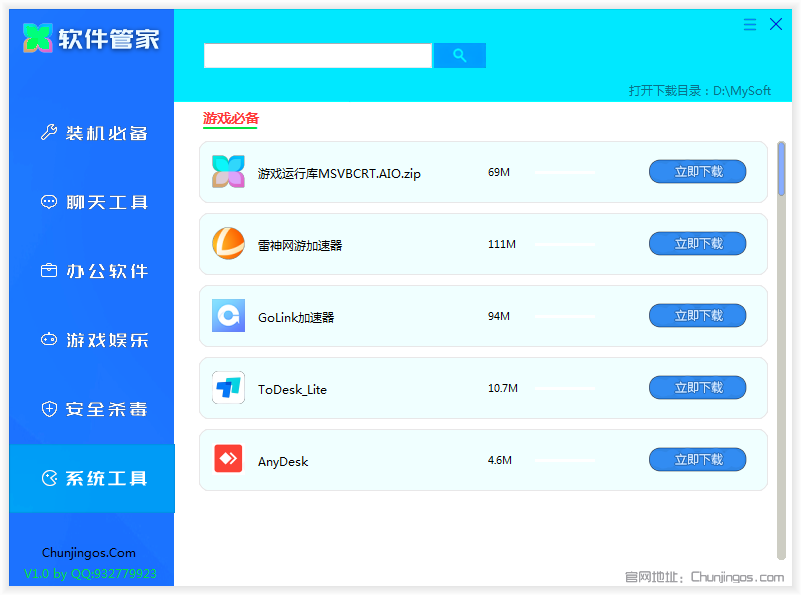This screenshot has width=801, height=595.
Task: Click the 4.6M size value
Action: [500, 460]
